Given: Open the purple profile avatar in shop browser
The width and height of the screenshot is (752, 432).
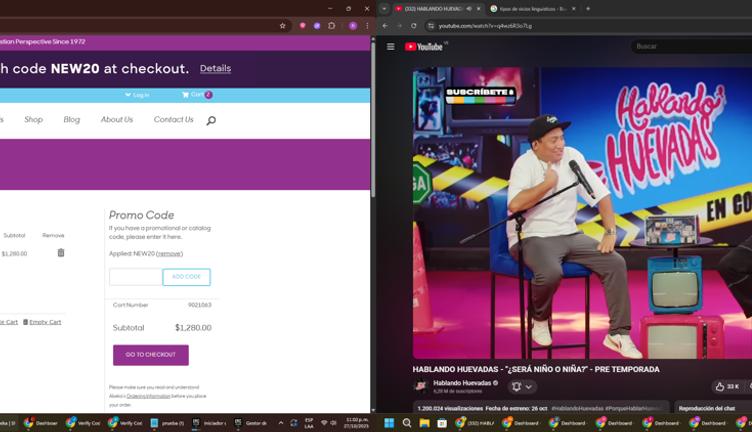Looking at the screenshot, I should click(353, 26).
